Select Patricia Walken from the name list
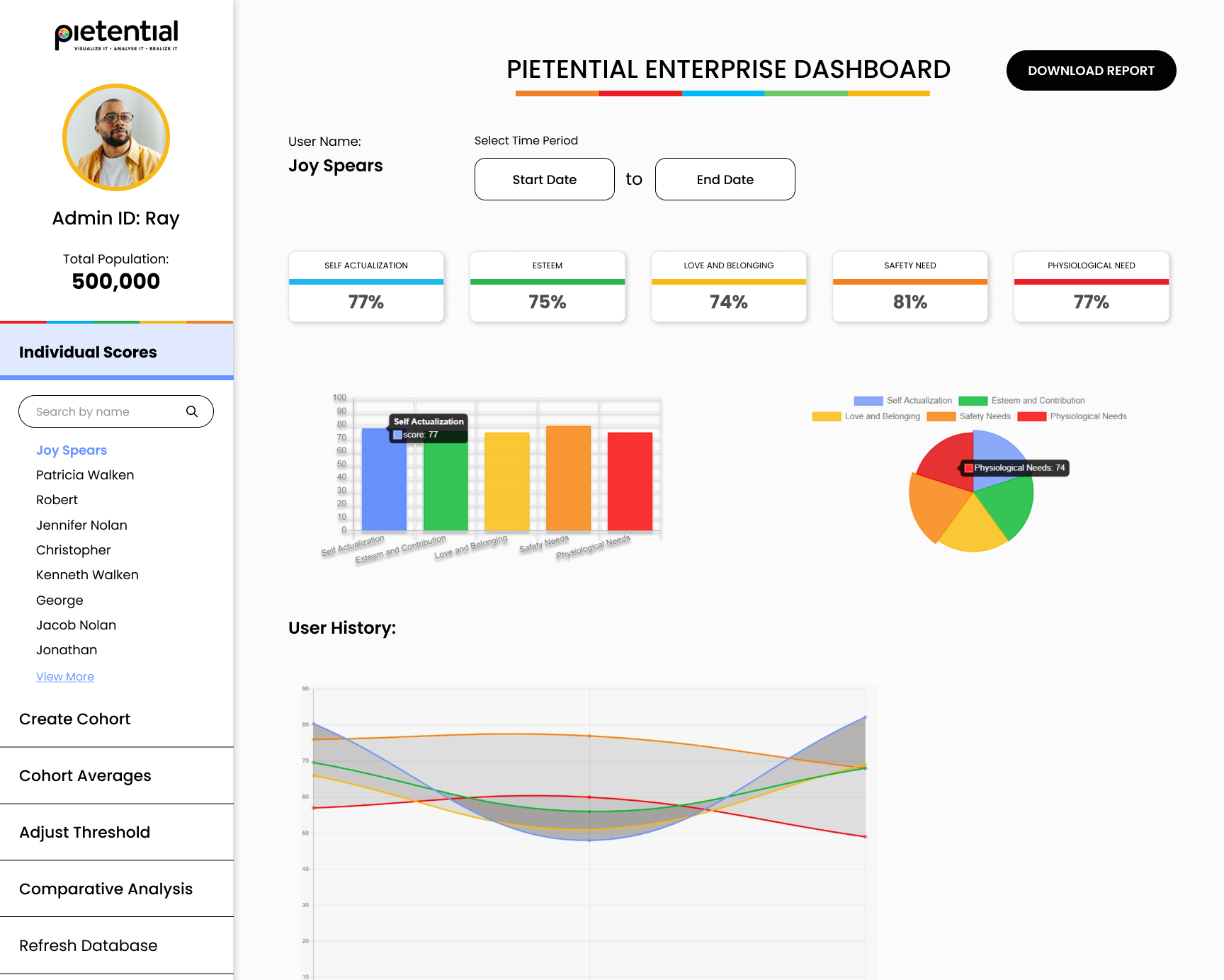The height and width of the screenshot is (980, 1224). point(85,474)
